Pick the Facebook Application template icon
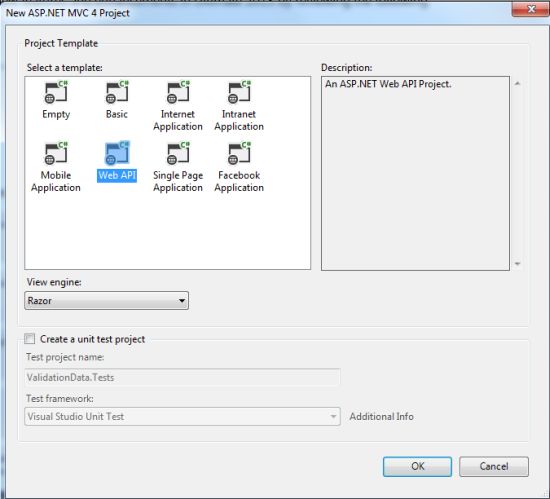 pyautogui.click(x=239, y=153)
